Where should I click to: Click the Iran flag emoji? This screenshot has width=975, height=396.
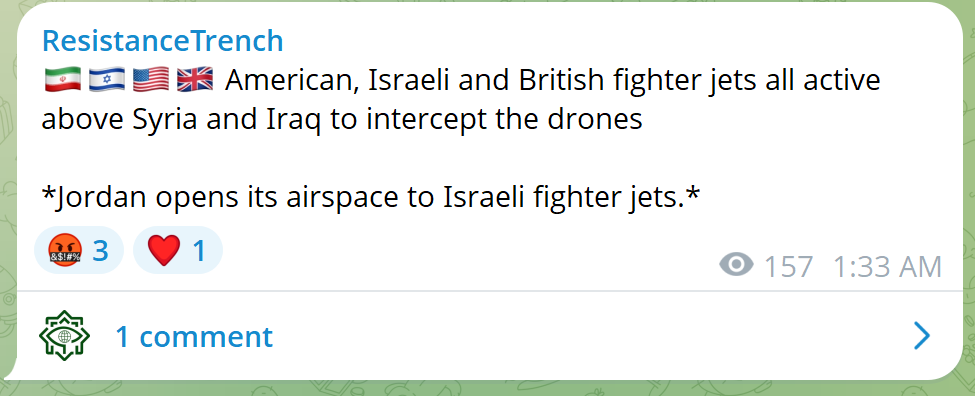[63, 81]
